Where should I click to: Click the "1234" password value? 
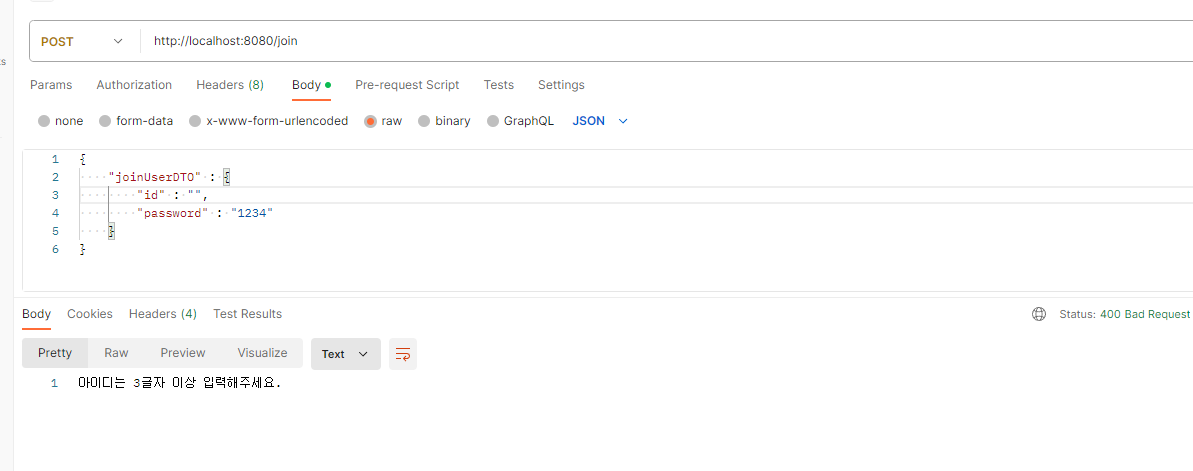(252, 213)
